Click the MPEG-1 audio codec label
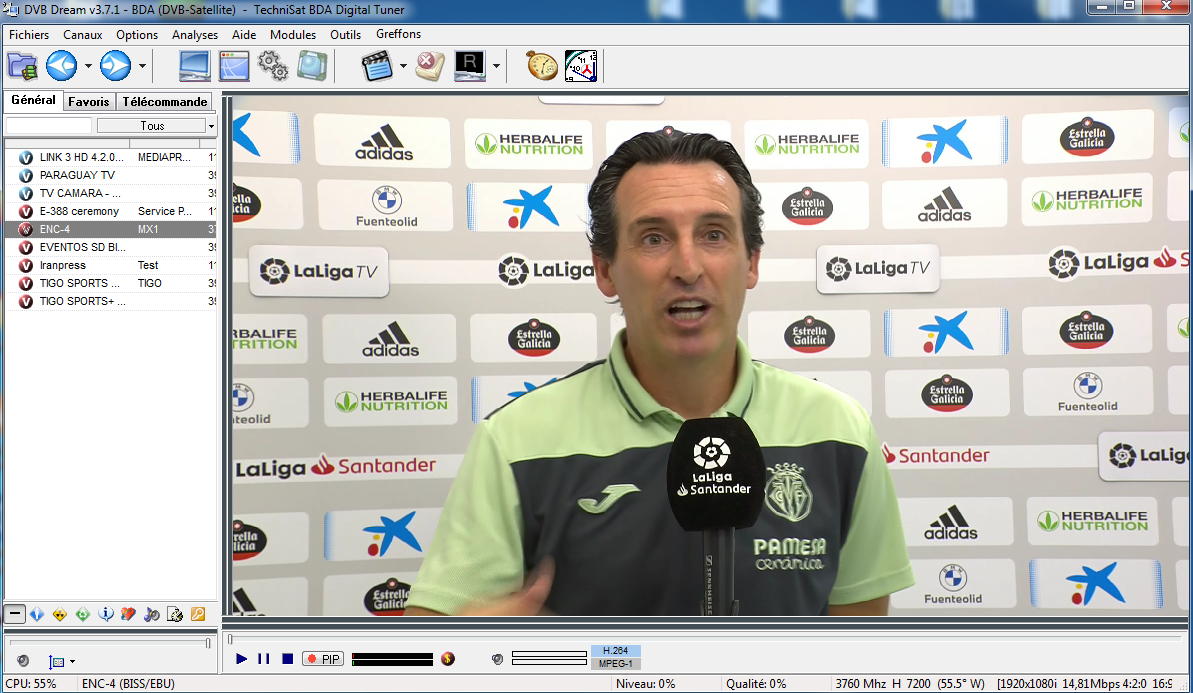Screen dimensions: 1193x693 point(616,663)
